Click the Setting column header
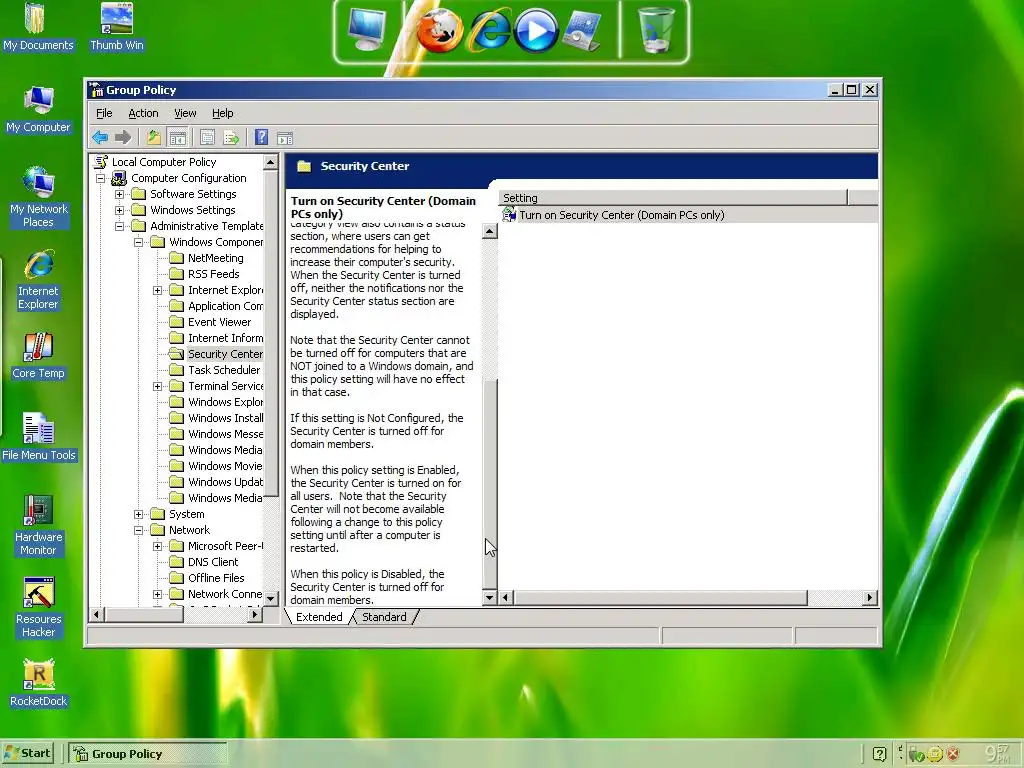This screenshot has height=768, width=1024. point(673,197)
